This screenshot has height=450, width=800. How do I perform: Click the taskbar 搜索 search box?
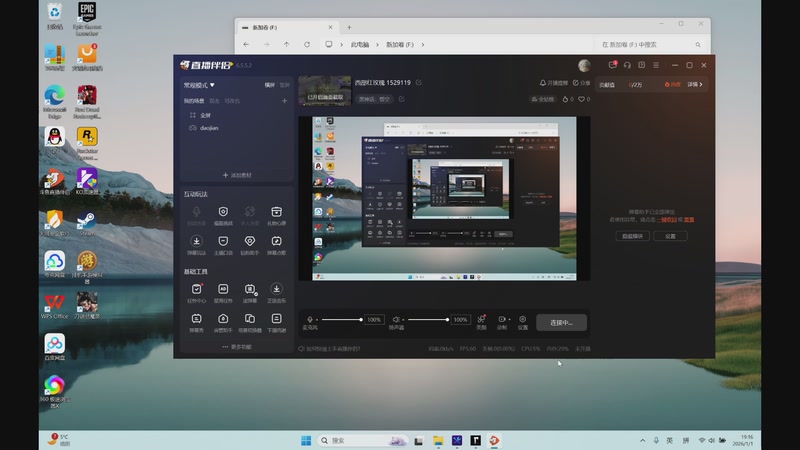tap(363, 440)
